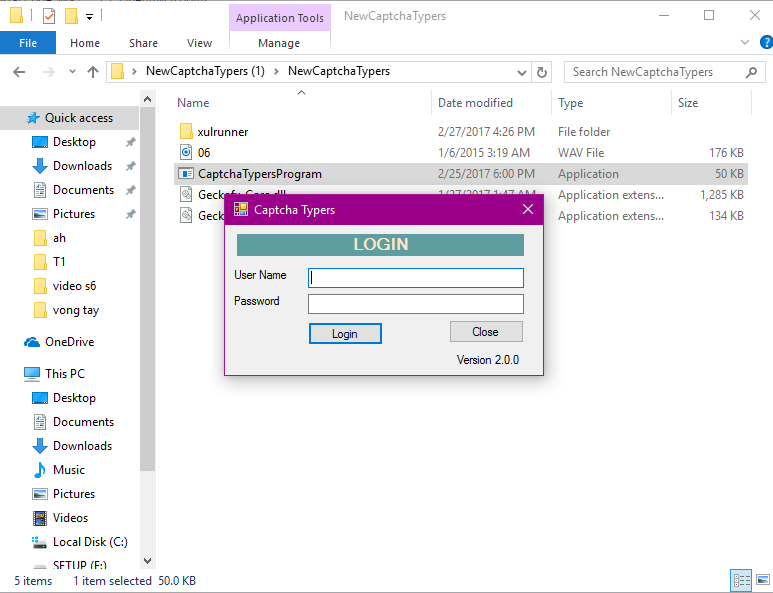Switch to Details view in status bar
This screenshot has width=773, height=593.
pos(741,580)
